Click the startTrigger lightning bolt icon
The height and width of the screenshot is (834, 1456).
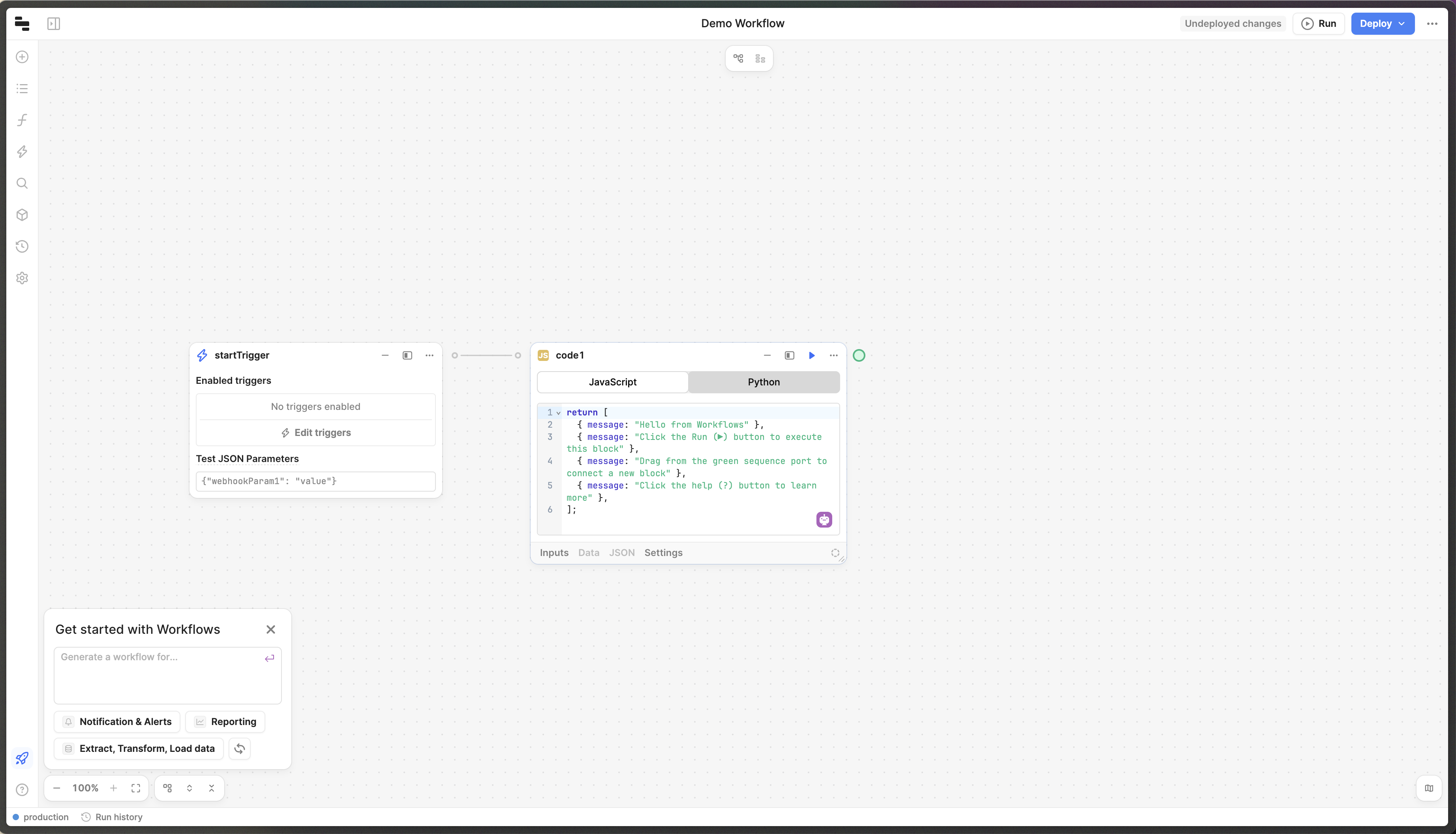tap(202, 355)
